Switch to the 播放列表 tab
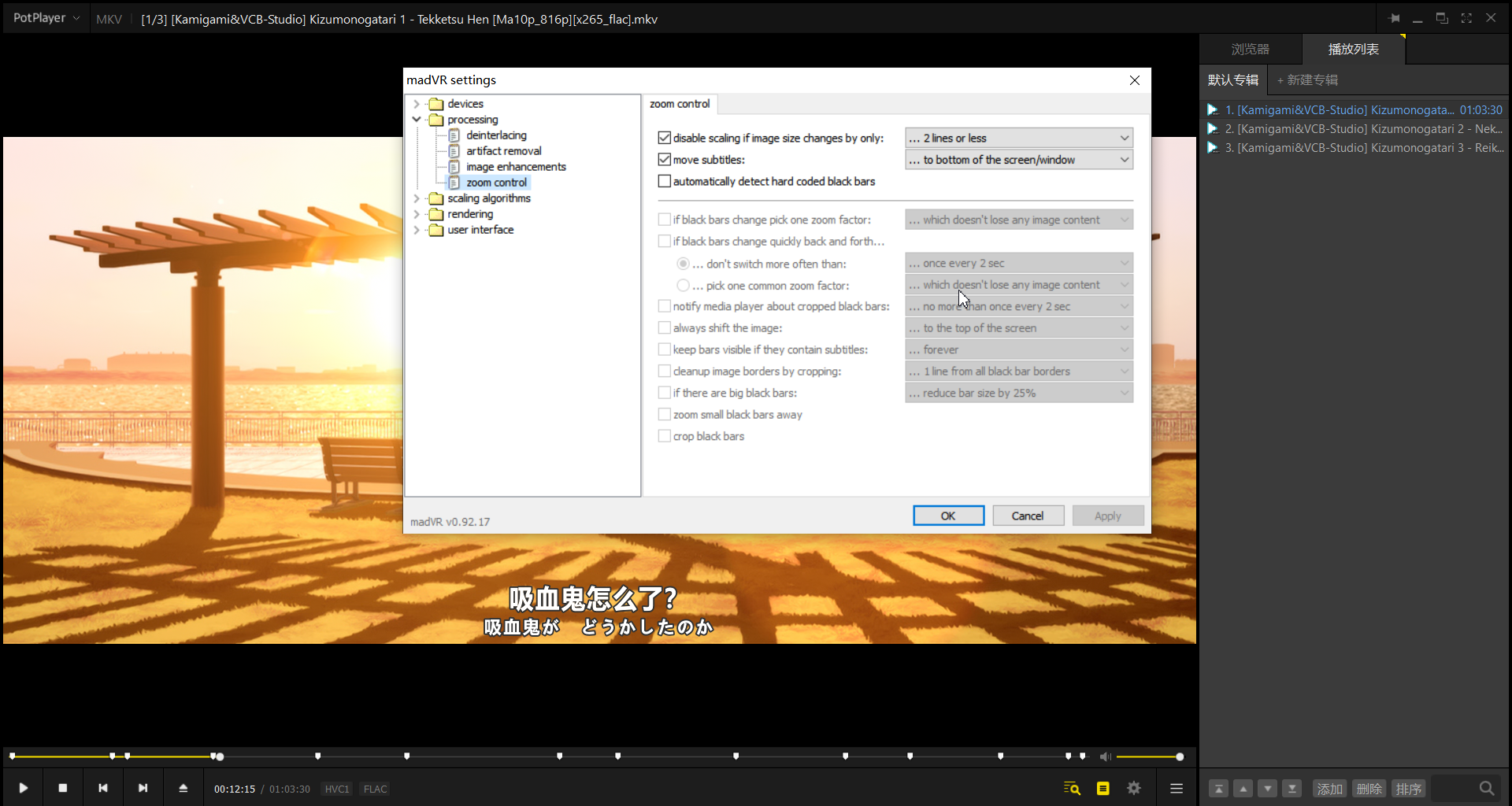The height and width of the screenshot is (806, 1512). tap(1353, 49)
